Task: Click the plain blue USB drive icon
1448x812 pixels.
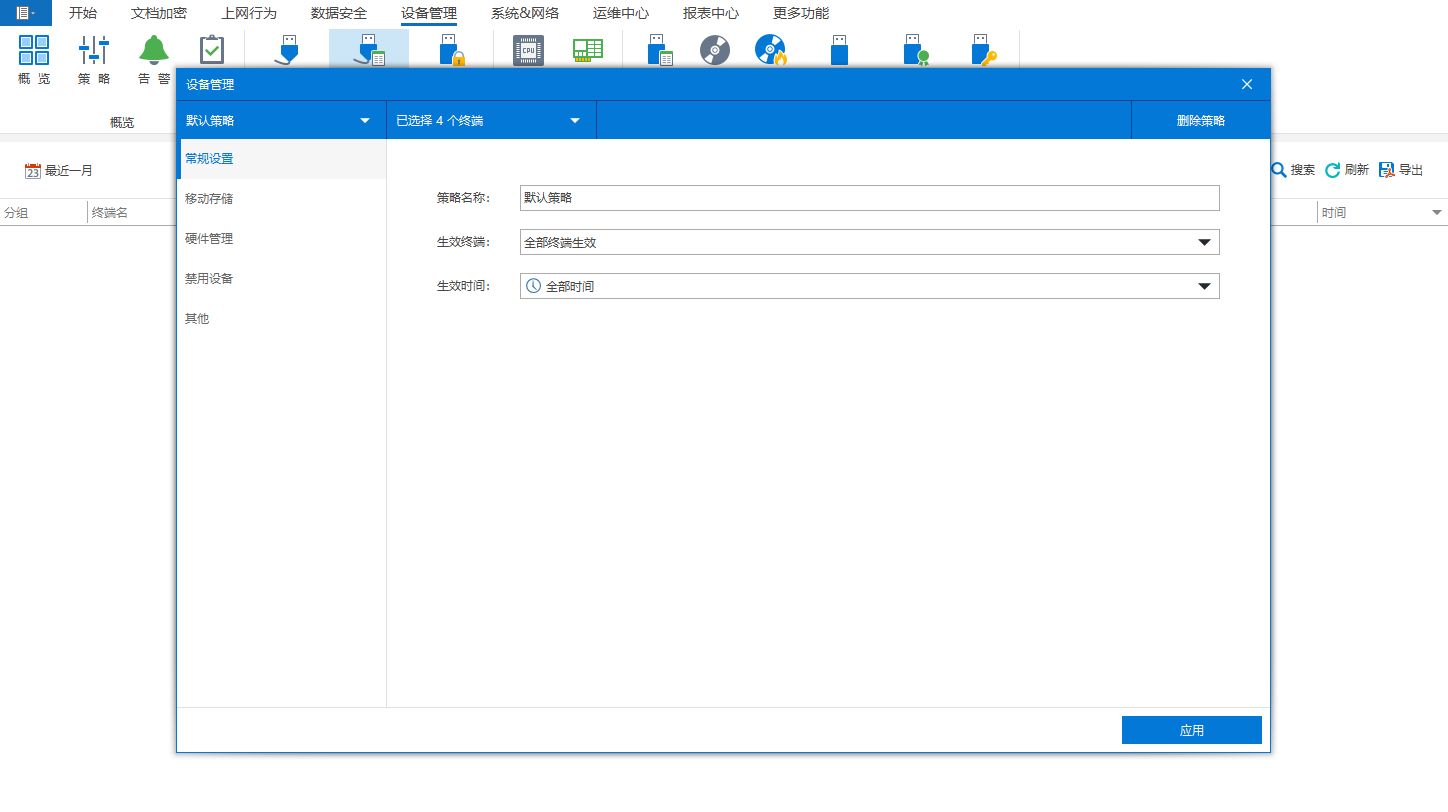Action: tap(839, 50)
